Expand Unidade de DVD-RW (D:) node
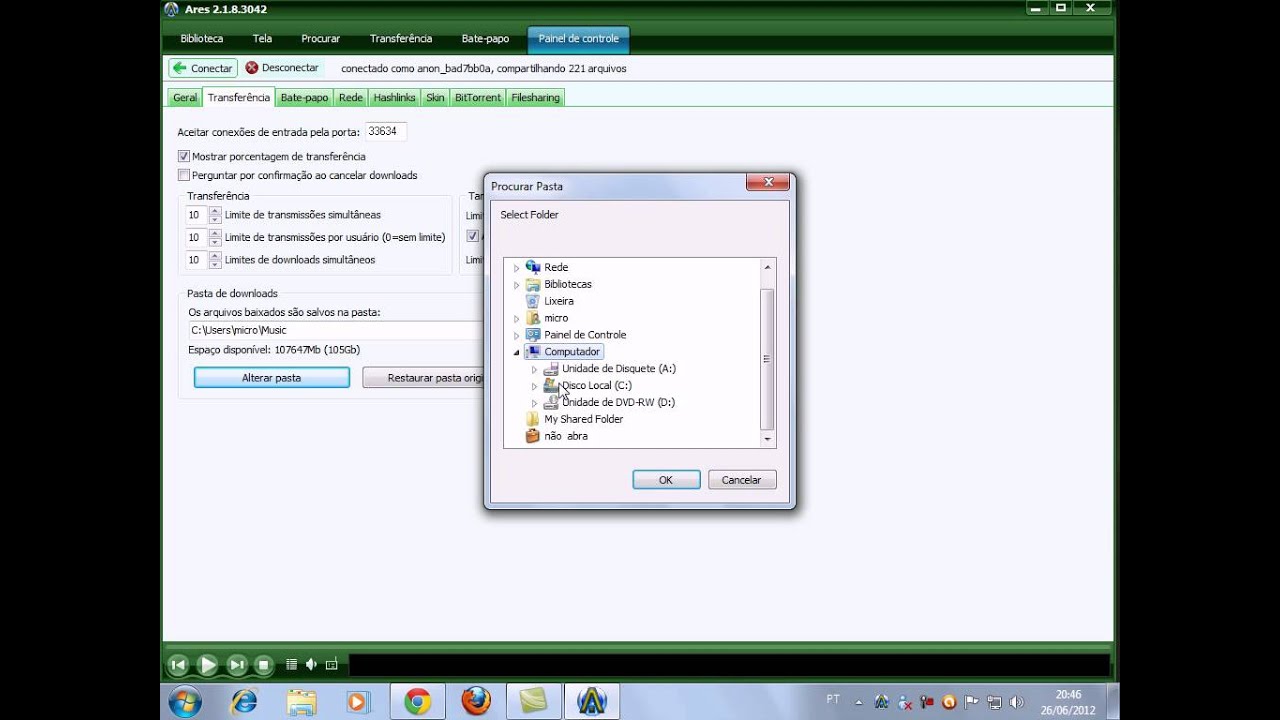The height and width of the screenshot is (720, 1280). [x=534, y=404]
